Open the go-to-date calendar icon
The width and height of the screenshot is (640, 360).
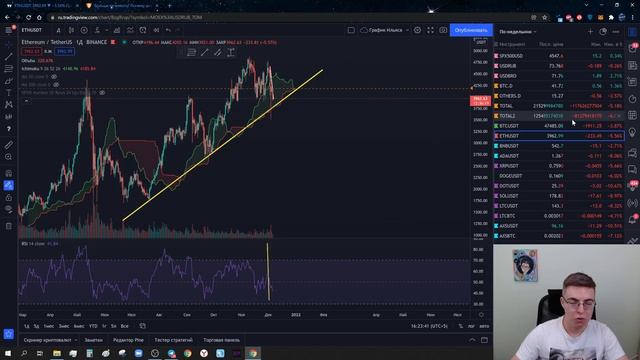tap(142, 326)
